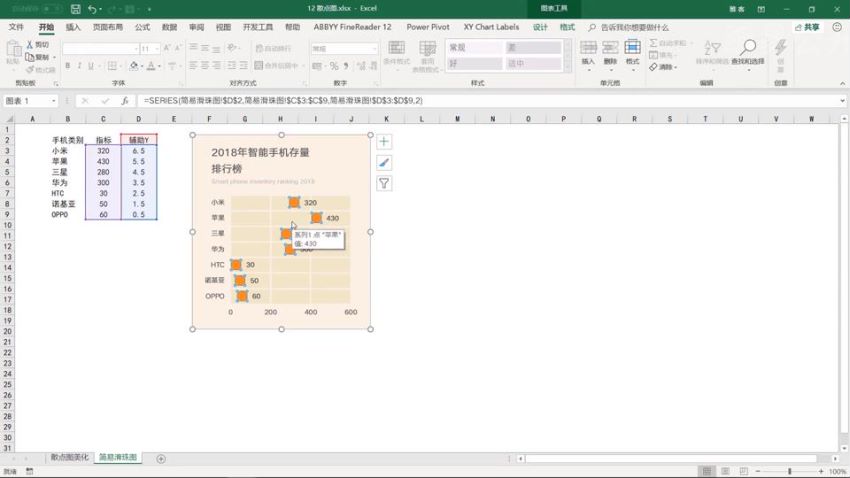The image size is (850, 478).
Task: Open the 公式 ribbon tab
Action: (142, 27)
